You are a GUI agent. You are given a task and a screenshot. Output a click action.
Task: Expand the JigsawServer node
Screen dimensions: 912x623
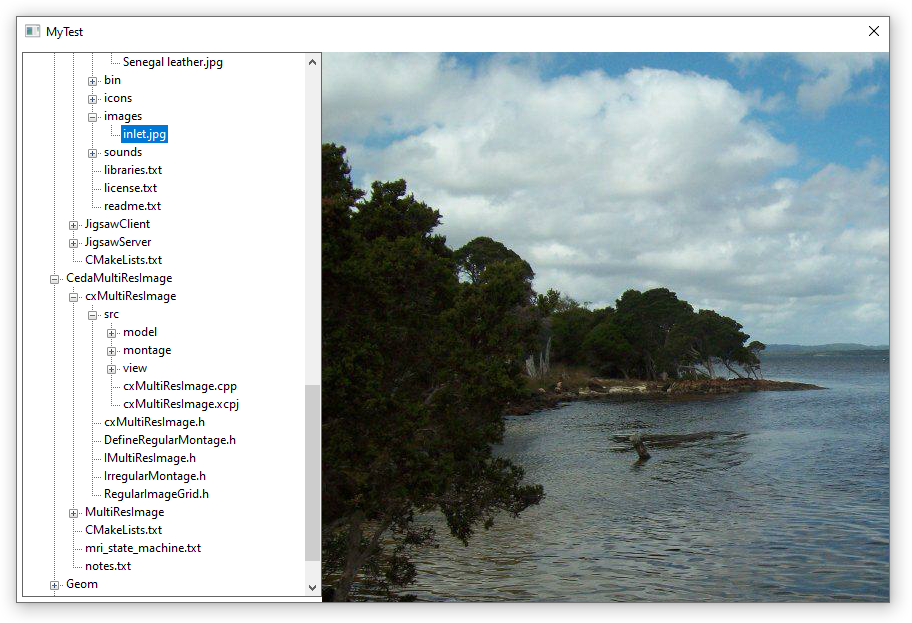pos(73,243)
